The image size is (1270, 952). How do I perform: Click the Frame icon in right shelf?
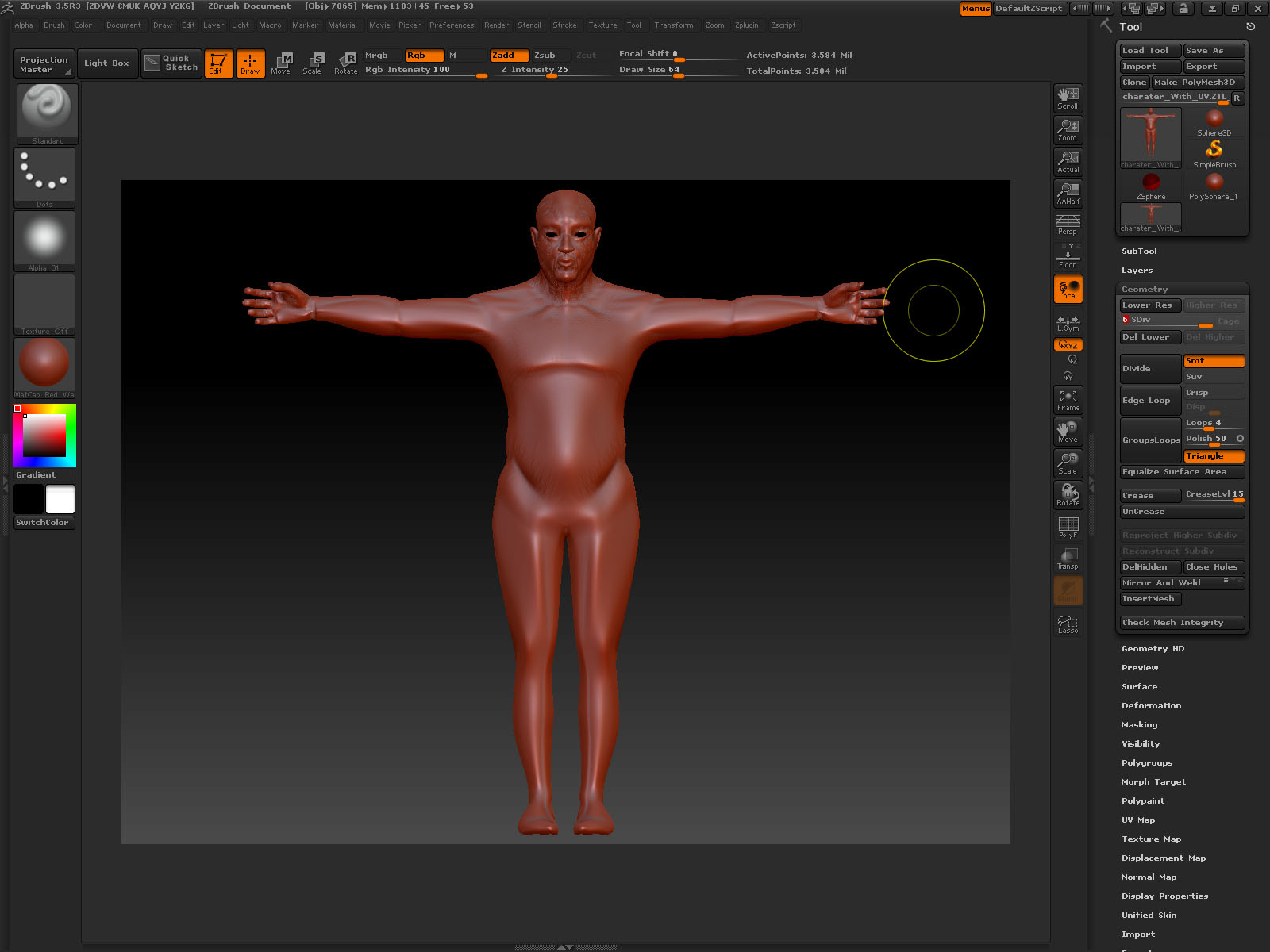point(1068,400)
